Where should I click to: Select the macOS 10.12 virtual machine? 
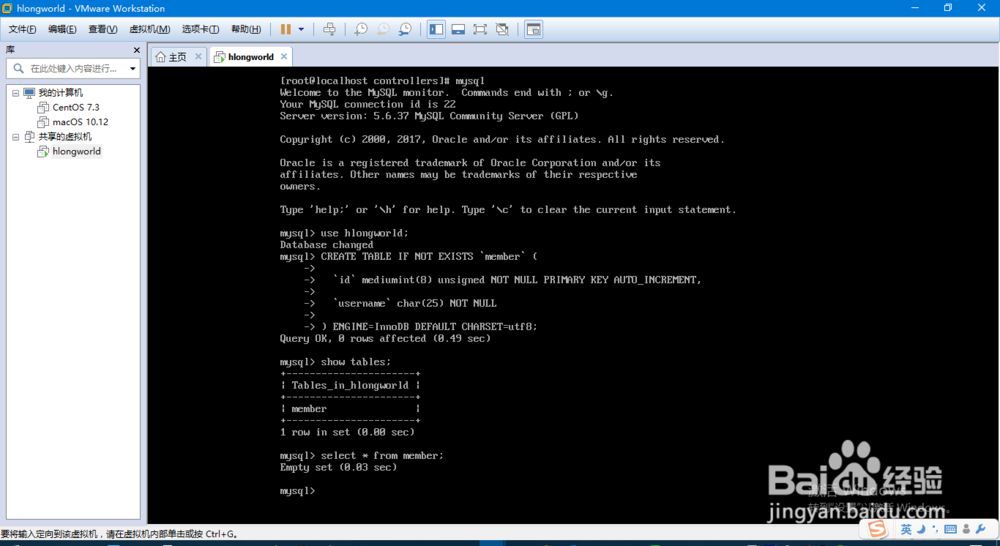(x=80, y=122)
